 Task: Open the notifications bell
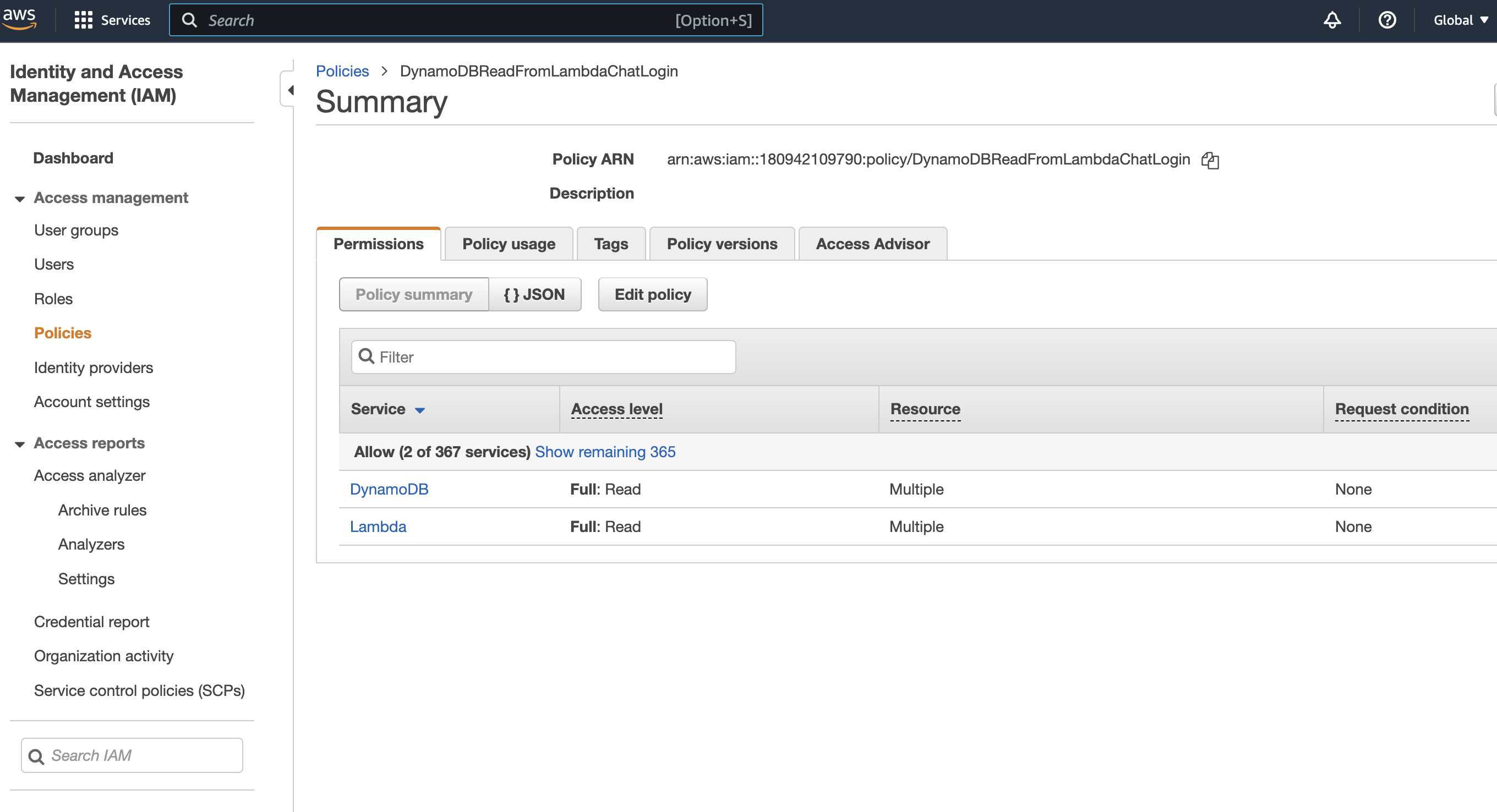point(1332,20)
